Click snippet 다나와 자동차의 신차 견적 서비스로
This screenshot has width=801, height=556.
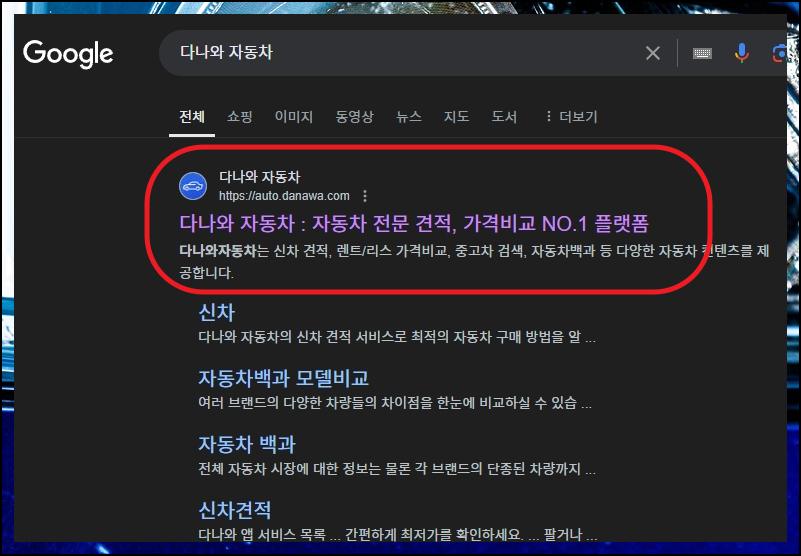tap(397, 337)
